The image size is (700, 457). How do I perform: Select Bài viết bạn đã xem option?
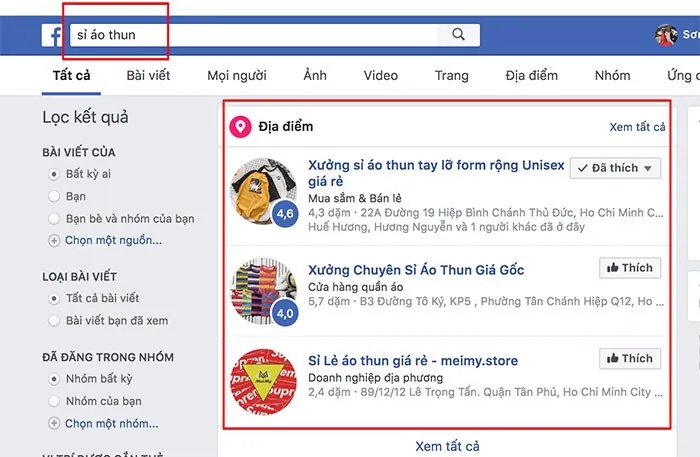54,320
